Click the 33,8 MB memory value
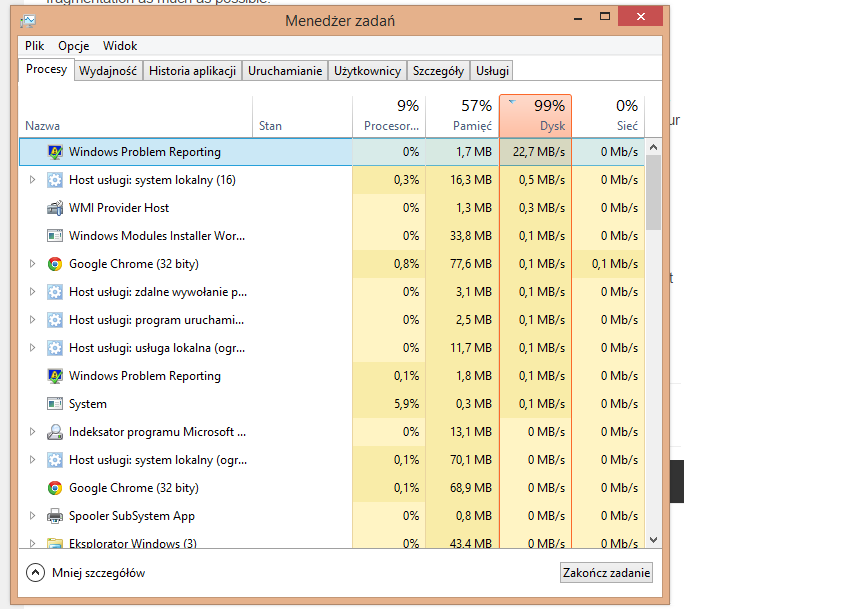 (x=471, y=236)
